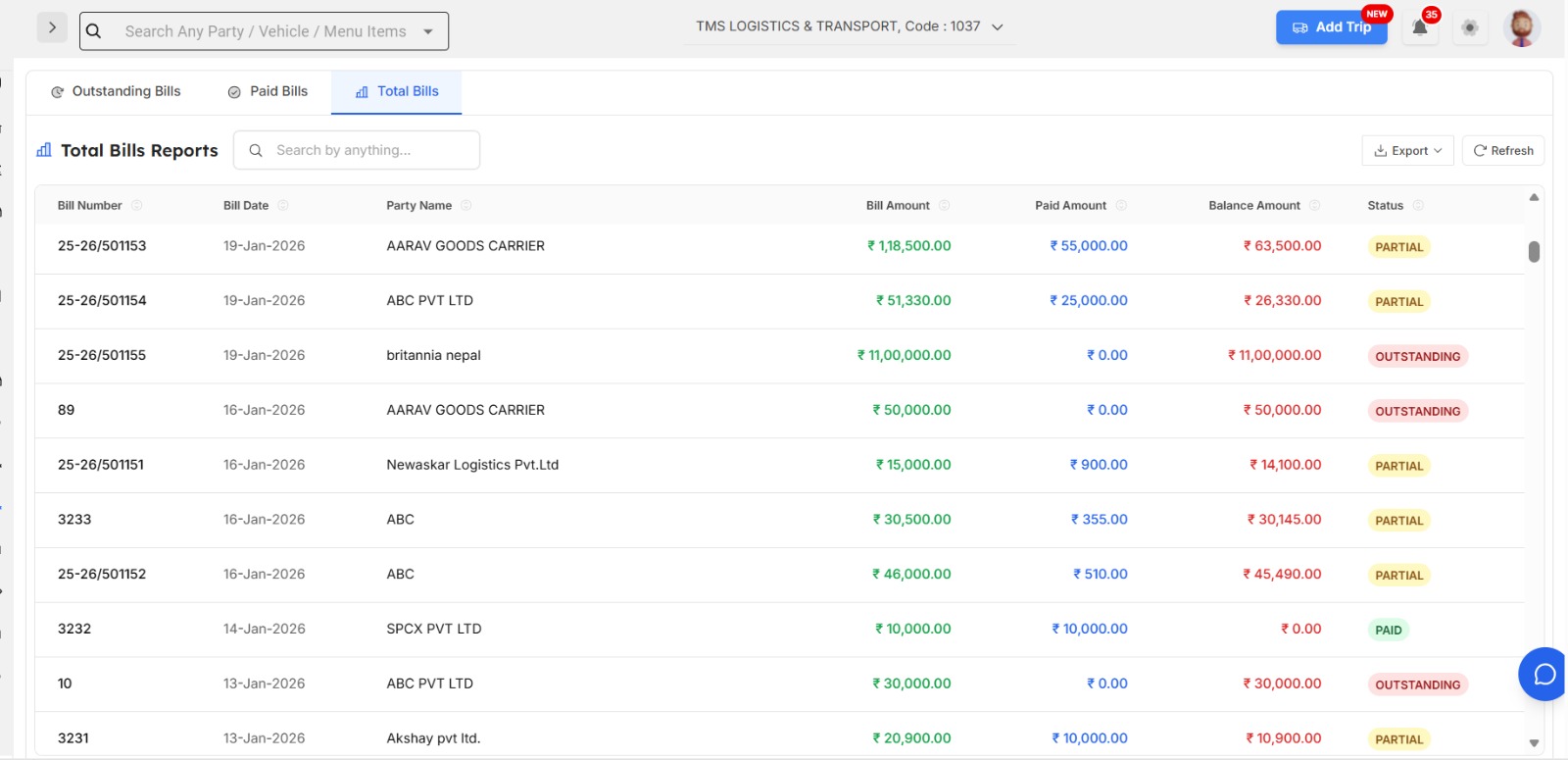Image resolution: width=1568 pixels, height=760 pixels.
Task: Click the Add Trip button
Action: [x=1331, y=27]
